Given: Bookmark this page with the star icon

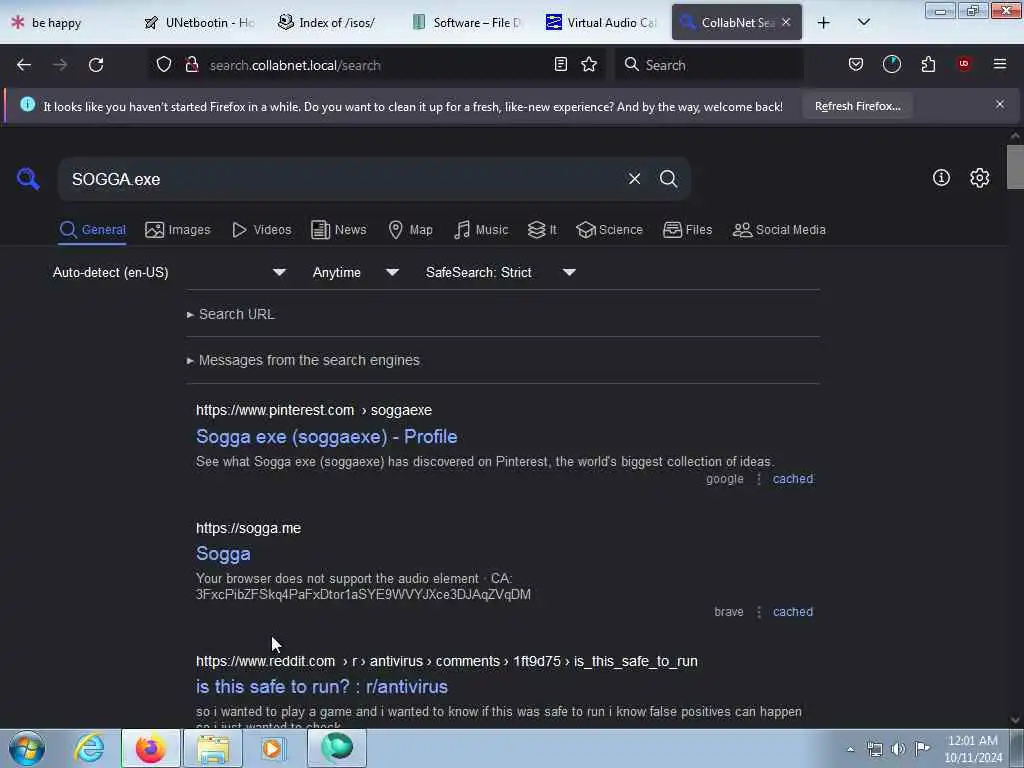Looking at the screenshot, I should pos(589,64).
